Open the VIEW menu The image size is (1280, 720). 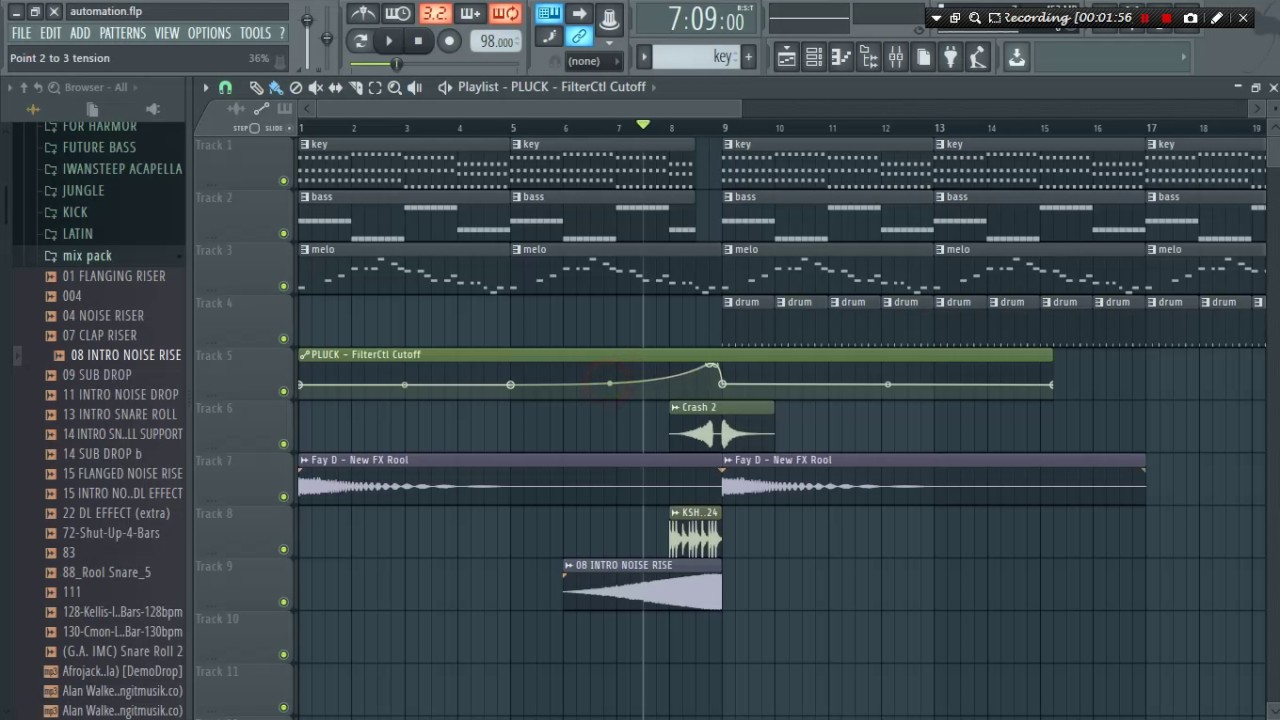[166, 33]
